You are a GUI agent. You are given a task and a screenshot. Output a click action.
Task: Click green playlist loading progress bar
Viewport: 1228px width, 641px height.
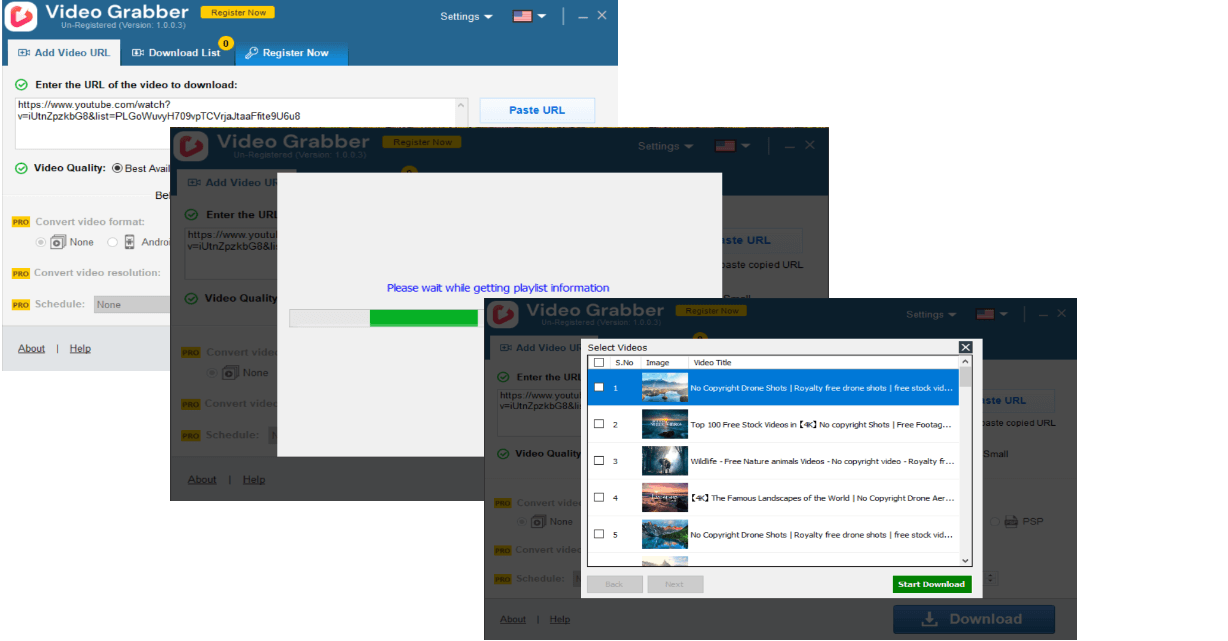[423, 318]
